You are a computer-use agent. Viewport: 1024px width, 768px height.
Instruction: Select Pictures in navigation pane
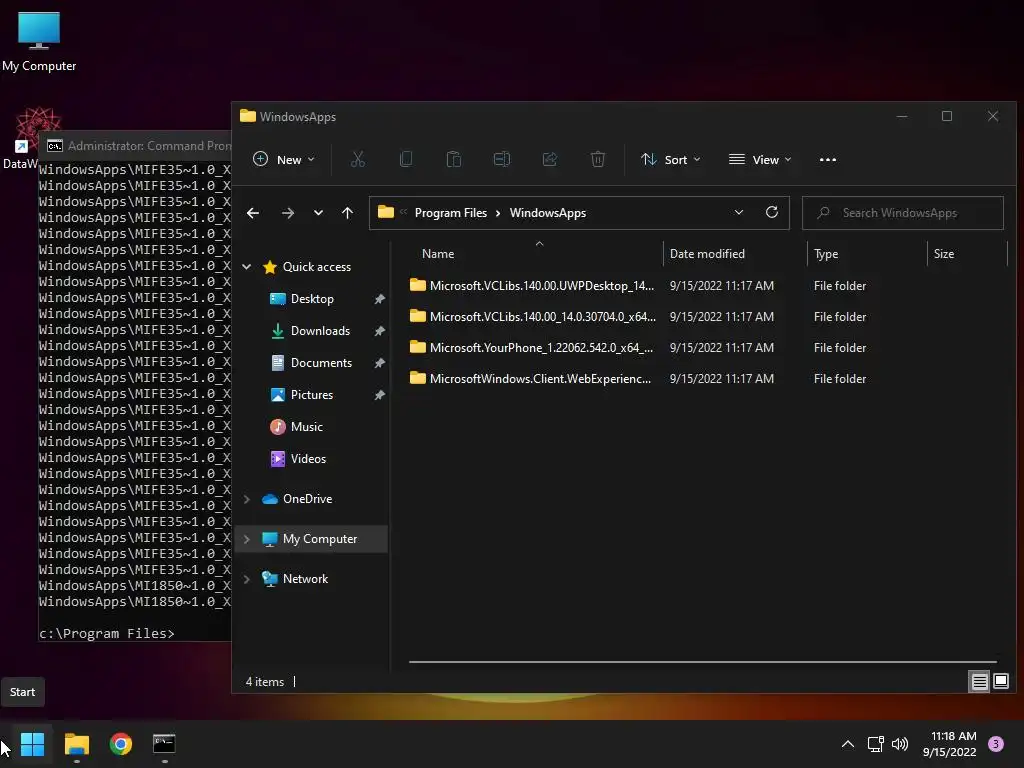[312, 395]
